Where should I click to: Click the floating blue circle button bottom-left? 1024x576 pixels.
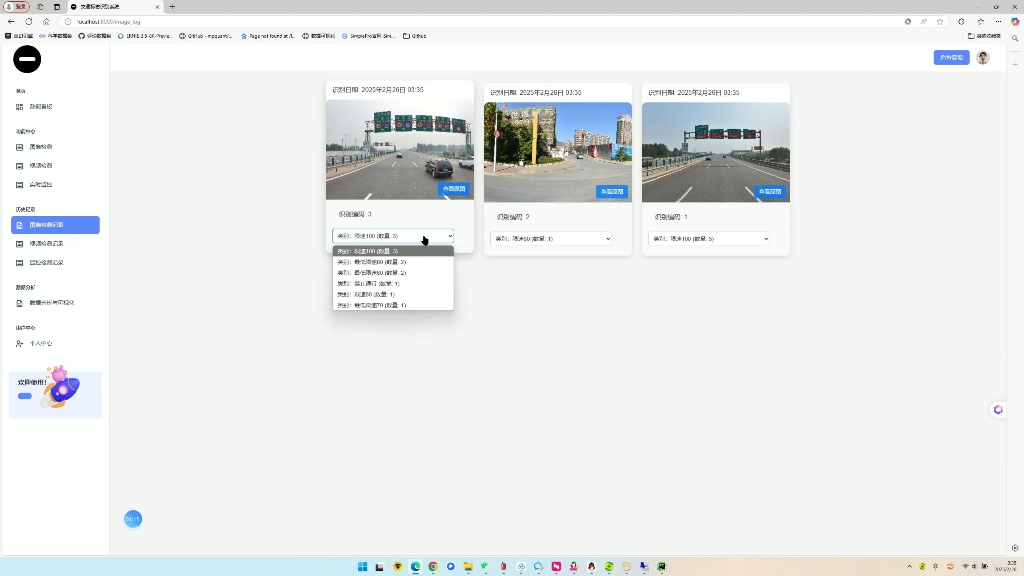click(x=133, y=519)
